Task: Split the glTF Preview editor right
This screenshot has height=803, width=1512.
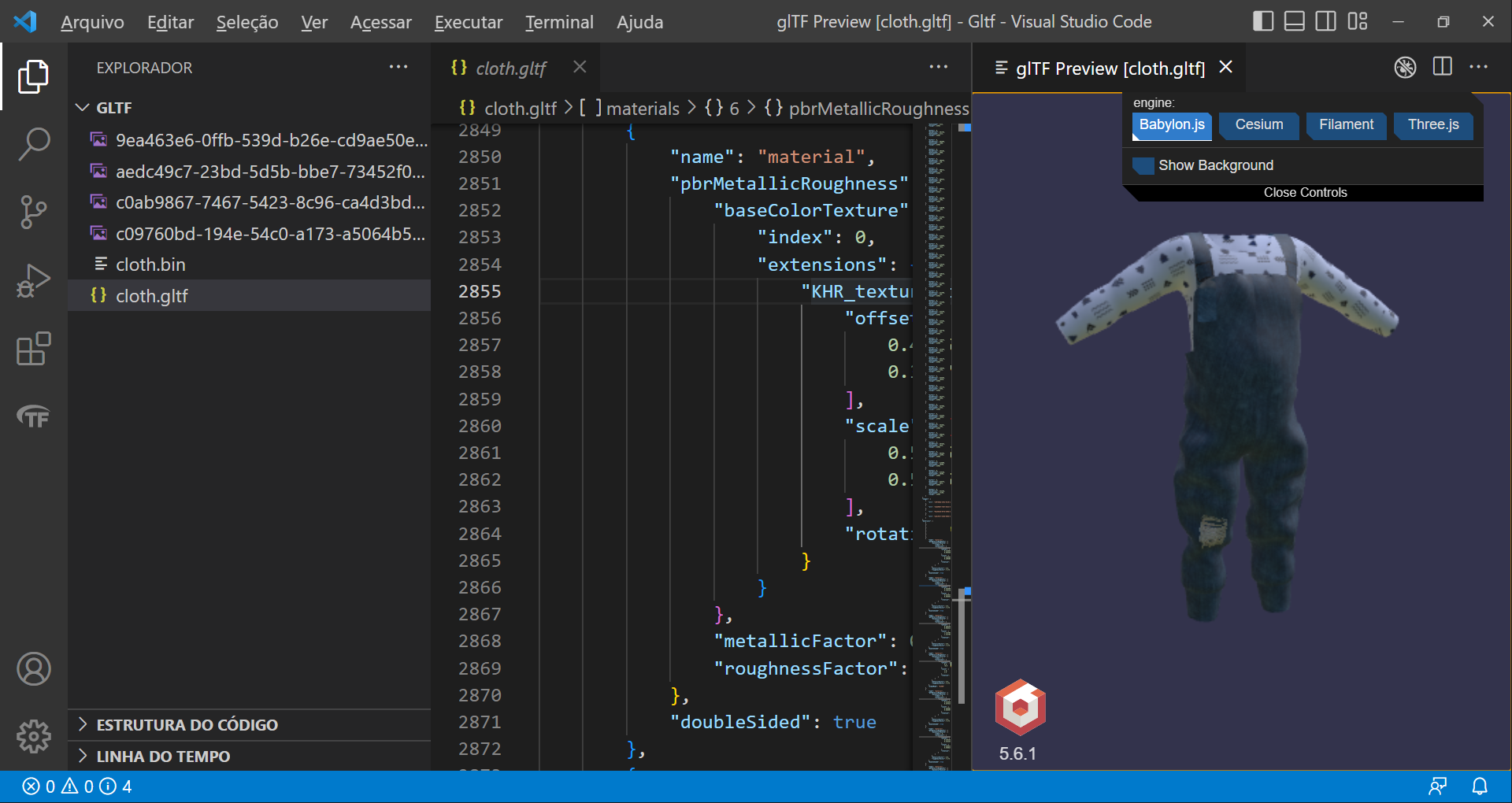Action: [x=1443, y=67]
